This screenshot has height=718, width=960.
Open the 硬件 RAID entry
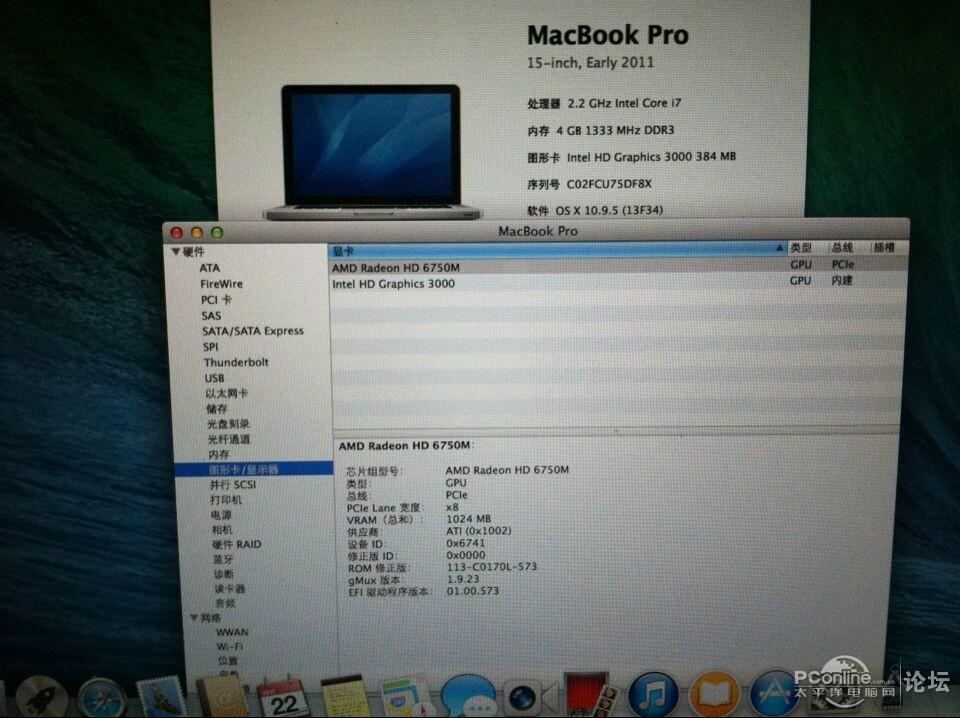[x=236, y=544]
